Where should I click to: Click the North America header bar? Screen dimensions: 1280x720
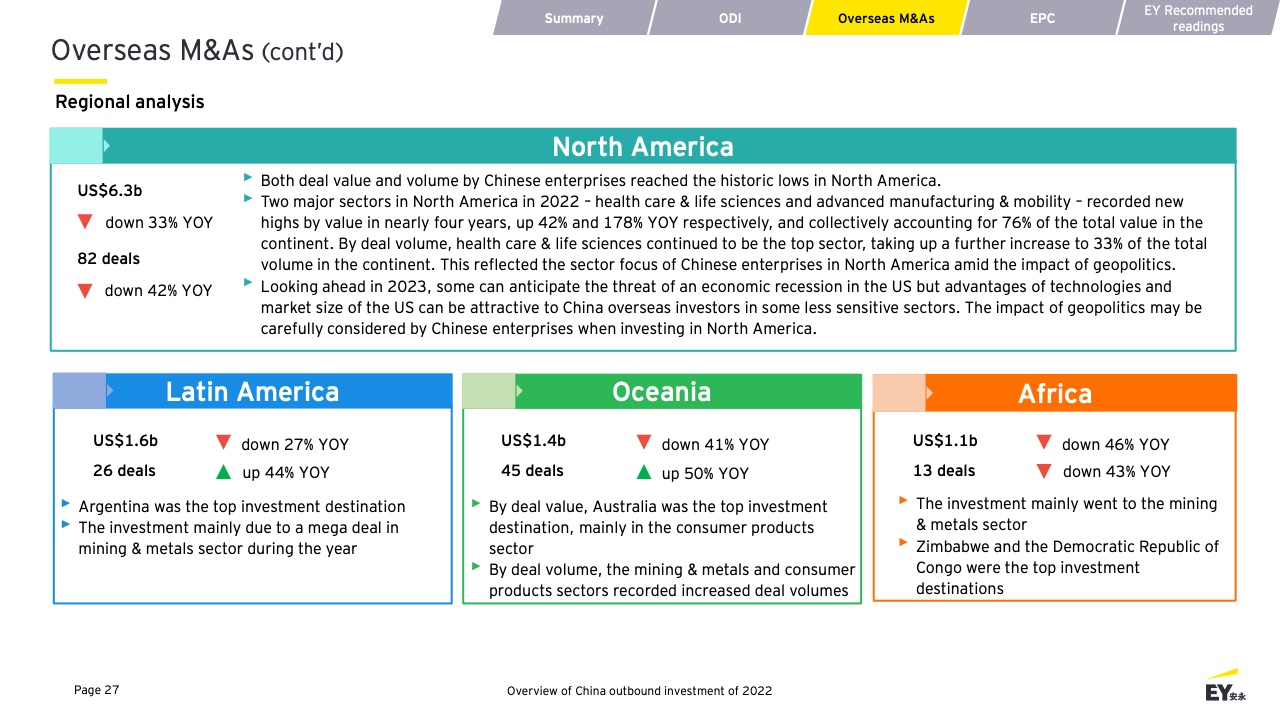(643, 147)
